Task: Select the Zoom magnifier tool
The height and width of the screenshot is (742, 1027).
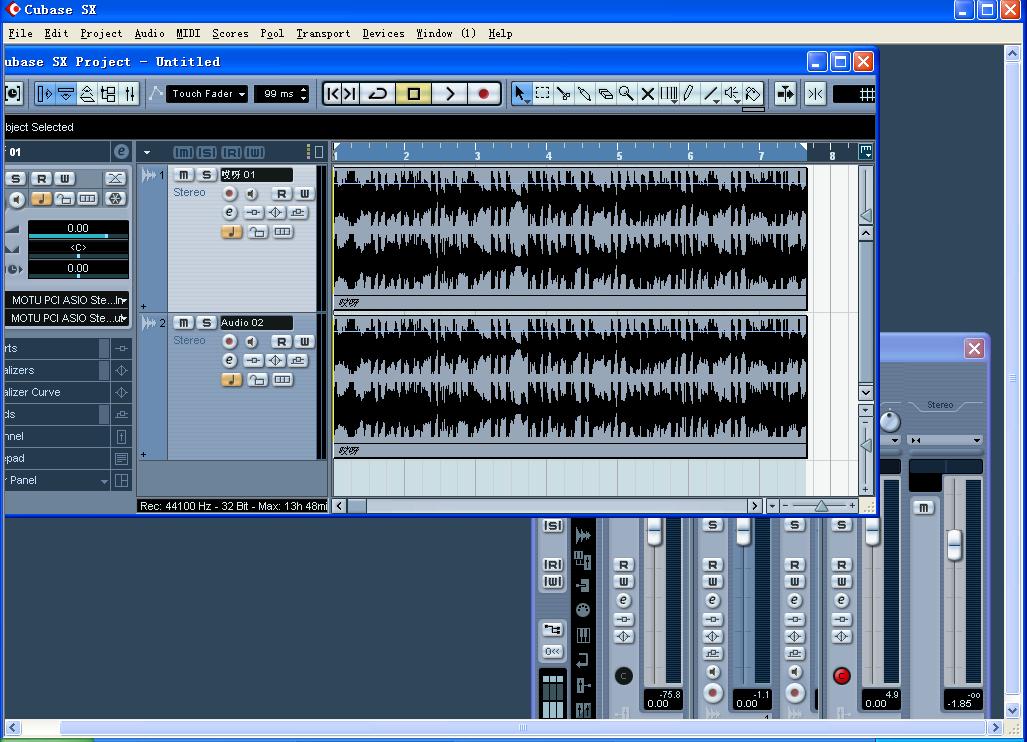Action: (x=626, y=94)
